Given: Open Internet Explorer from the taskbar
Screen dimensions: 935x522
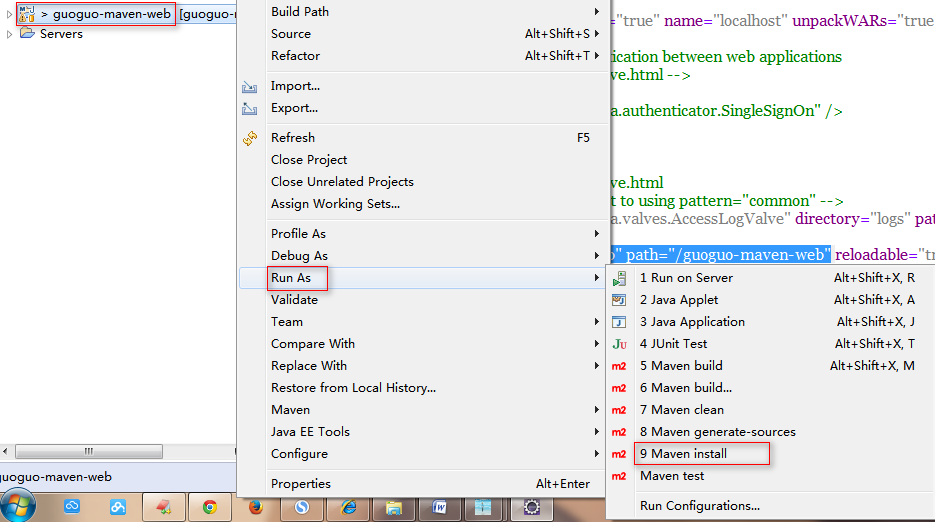Looking at the screenshot, I should point(348,507).
